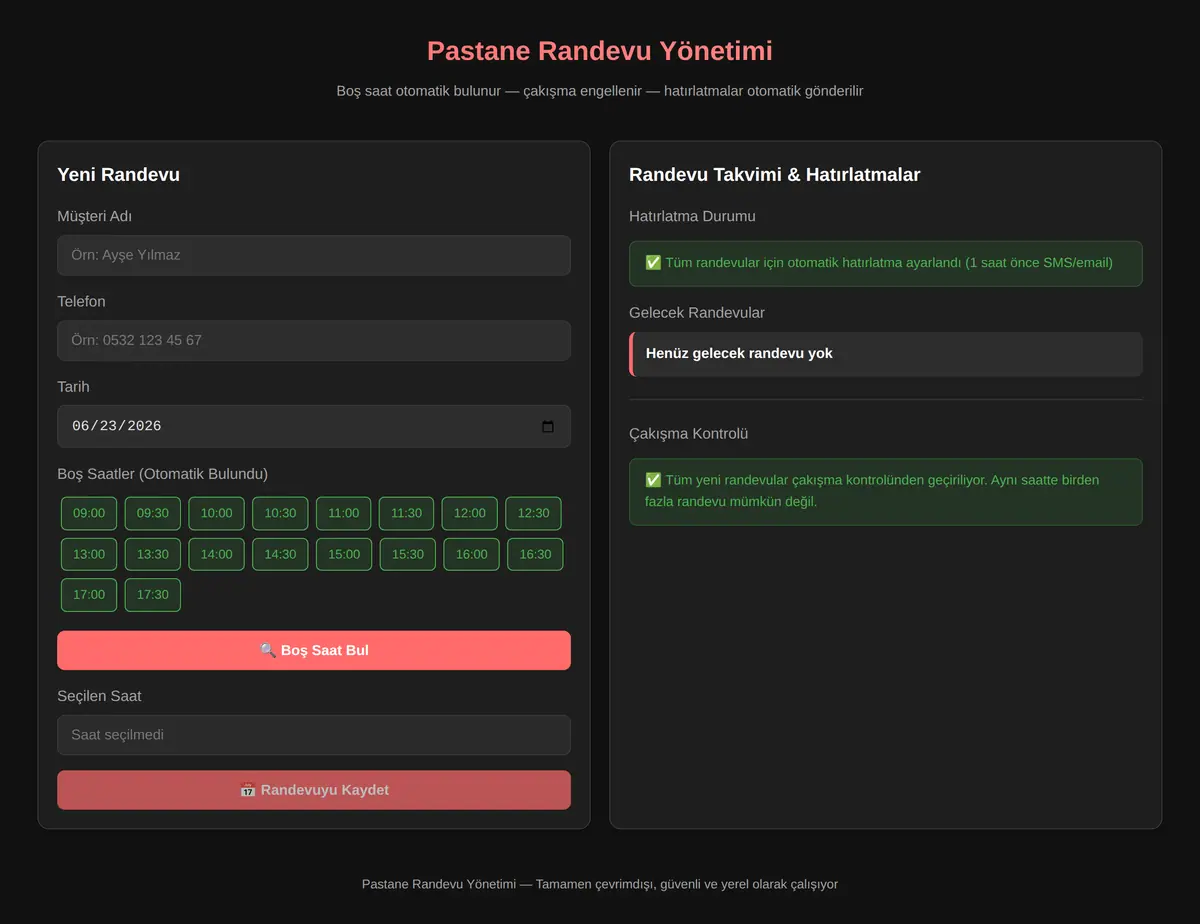The image size is (1200, 924).
Task: Click the date value 06/23/2026
Action: [x=116, y=427]
